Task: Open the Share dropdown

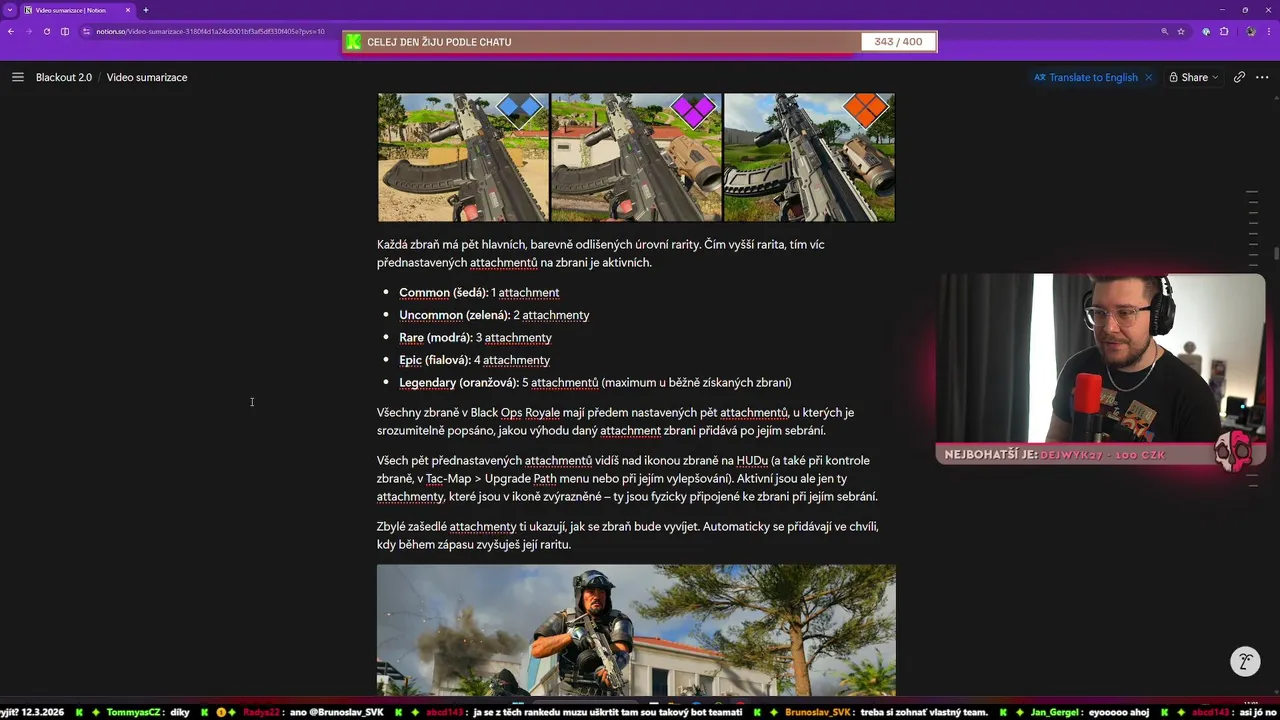Action: pos(1194,77)
